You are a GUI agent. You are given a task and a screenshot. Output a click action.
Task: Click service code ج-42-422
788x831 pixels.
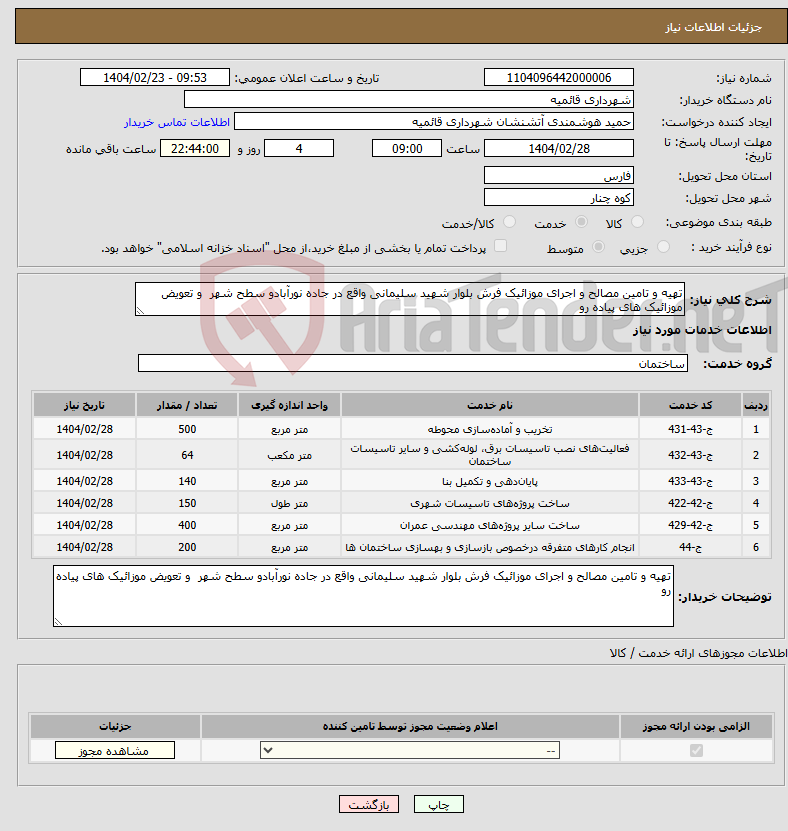pos(690,503)
